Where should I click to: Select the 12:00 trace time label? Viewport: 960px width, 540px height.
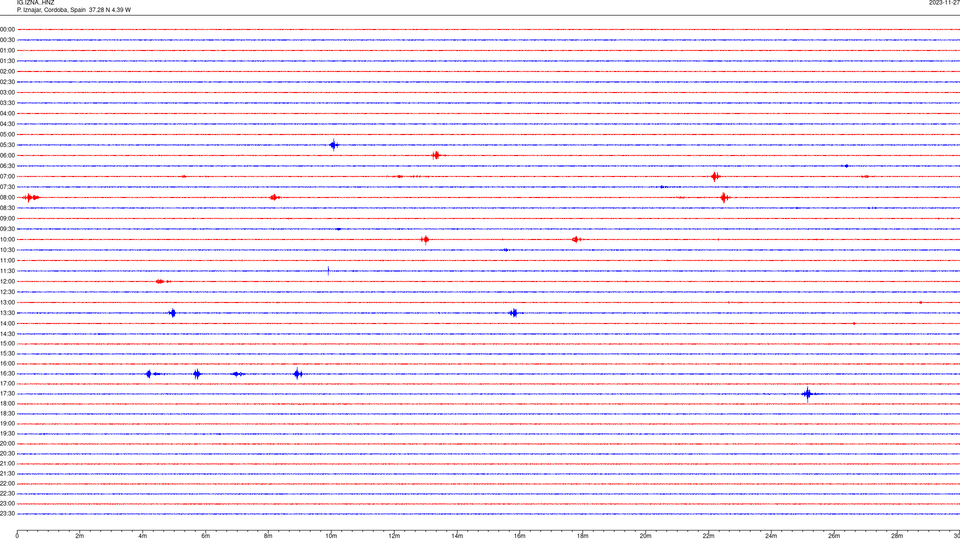[7, 282]
